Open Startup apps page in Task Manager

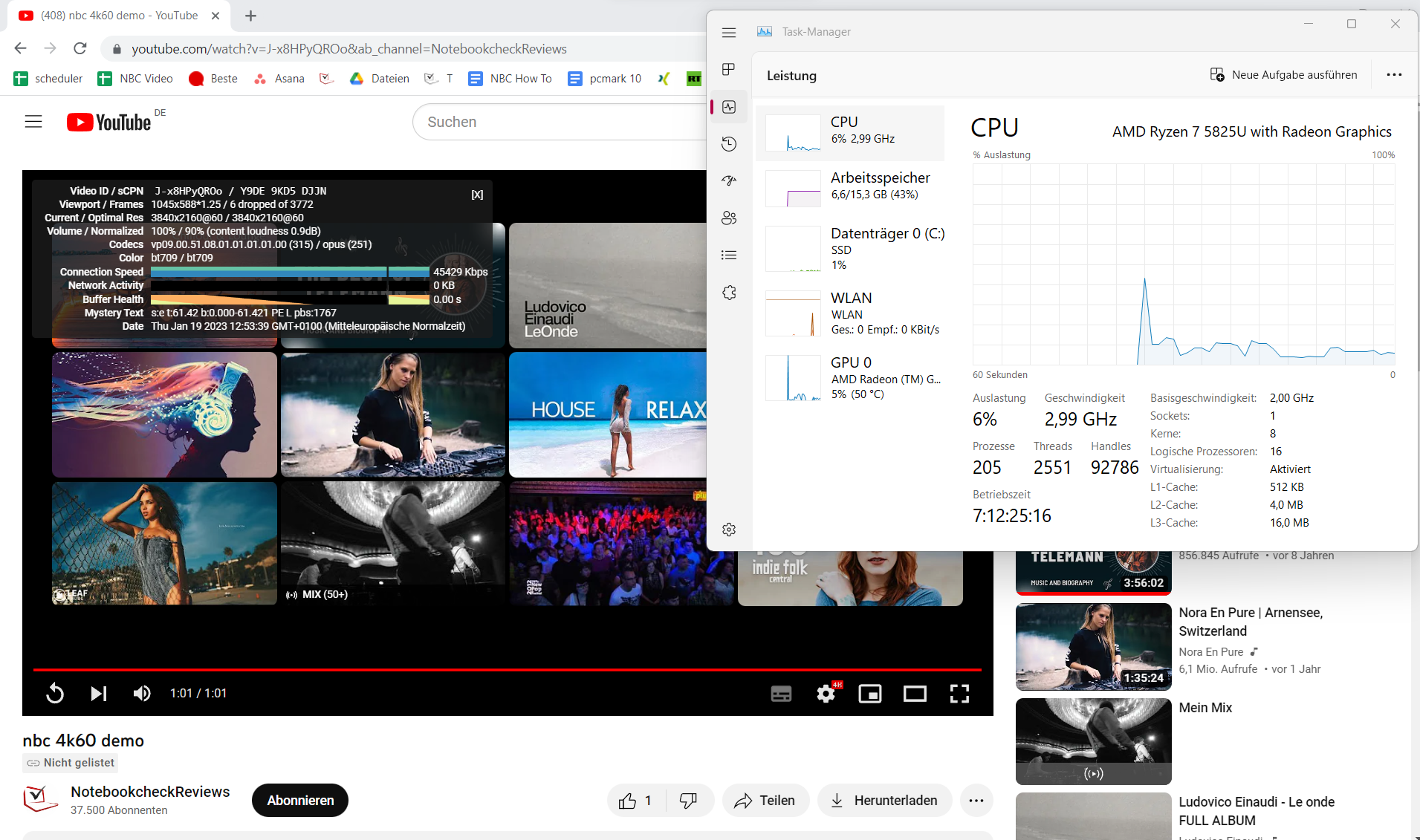pyautogui.click(x=729, y=180)
